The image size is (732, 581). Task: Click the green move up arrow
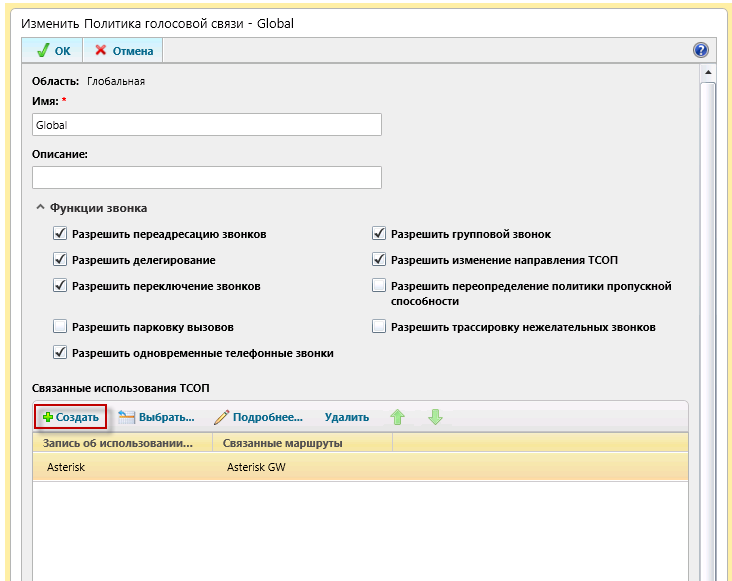(398, 417)
